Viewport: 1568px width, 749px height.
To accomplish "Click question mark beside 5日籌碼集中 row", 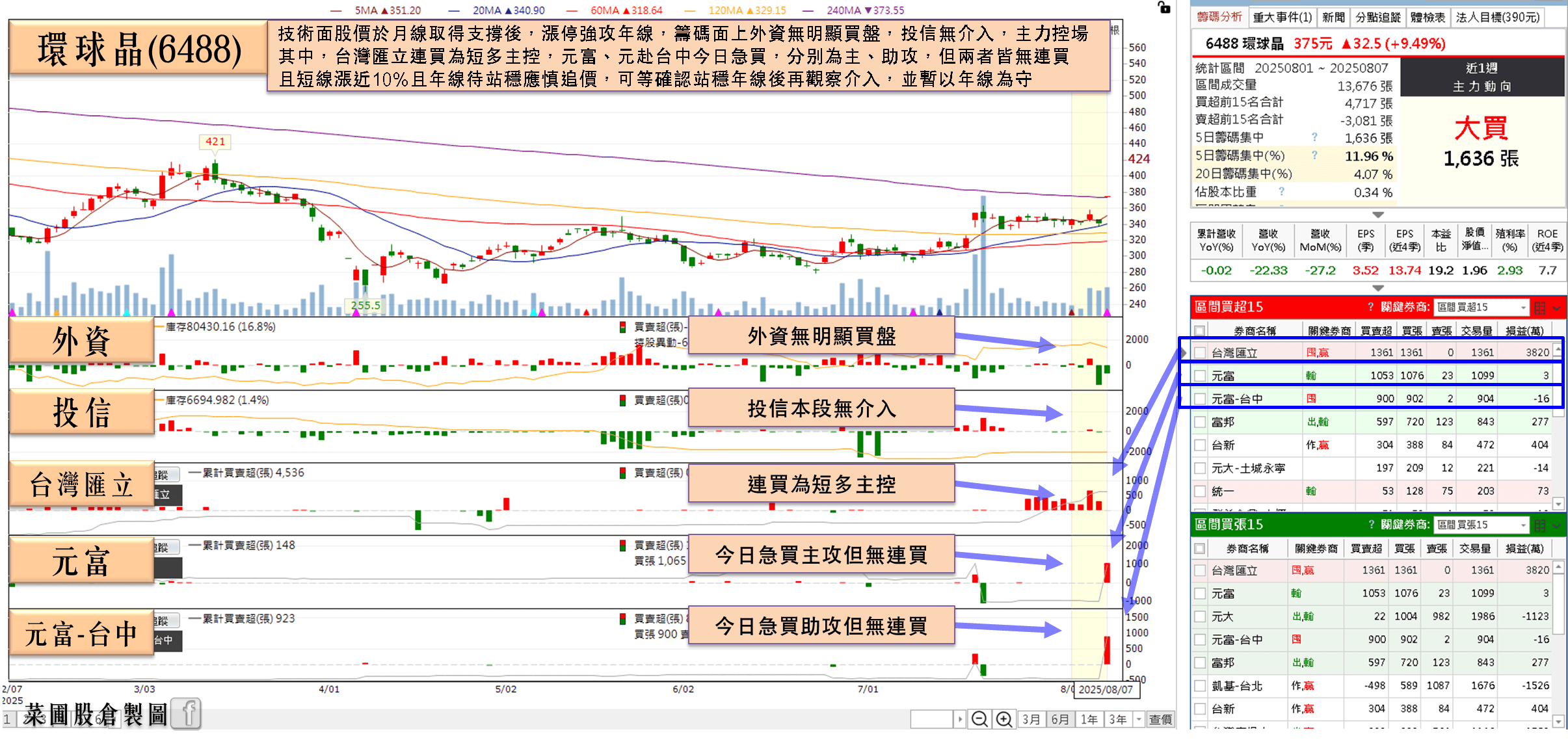I will pos(1314,137).
